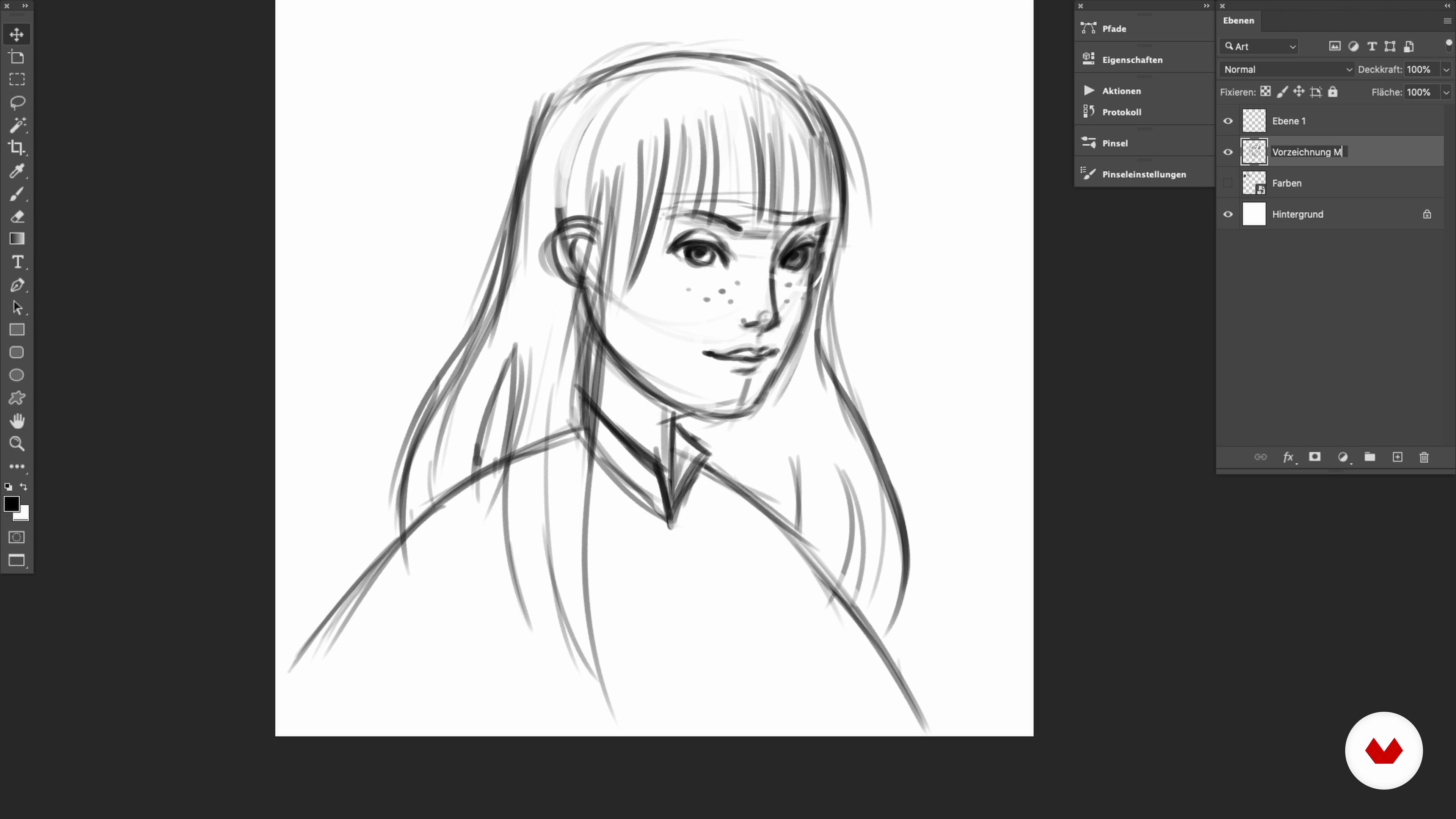
Task: Click the foreground color swatch
Action: click(11, 504)
